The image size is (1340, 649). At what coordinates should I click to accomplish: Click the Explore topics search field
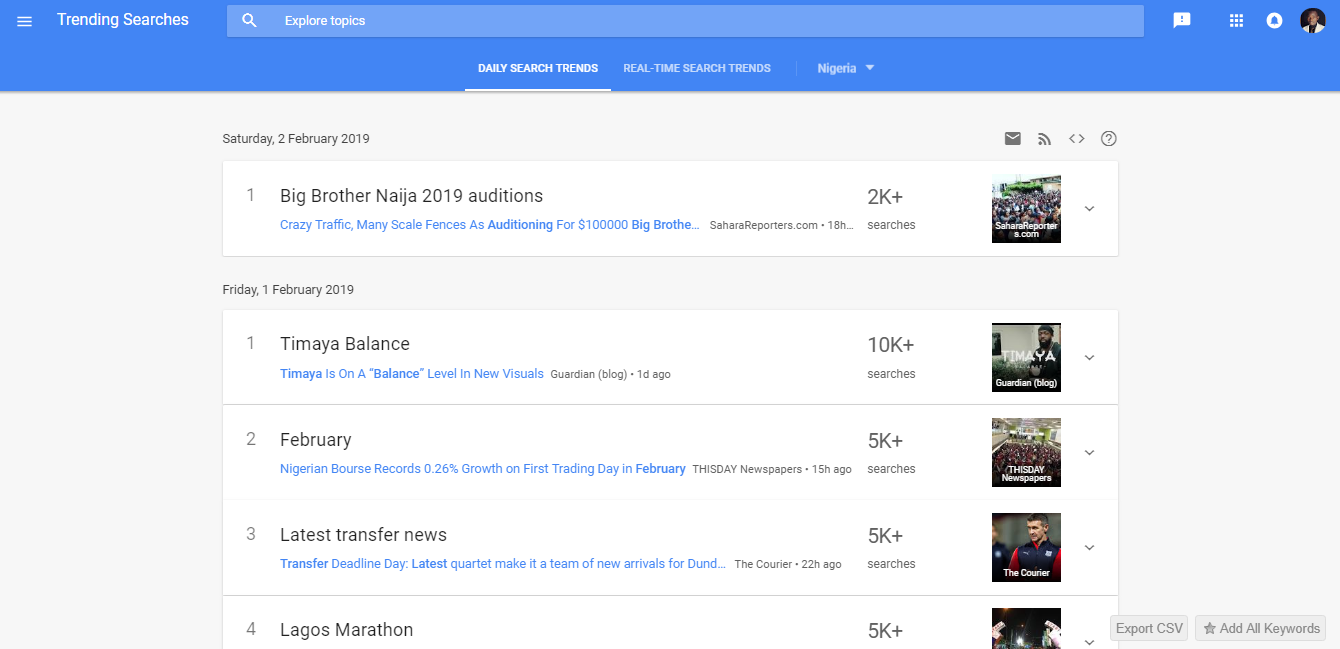pyautogui.click(x=685, y=21)
